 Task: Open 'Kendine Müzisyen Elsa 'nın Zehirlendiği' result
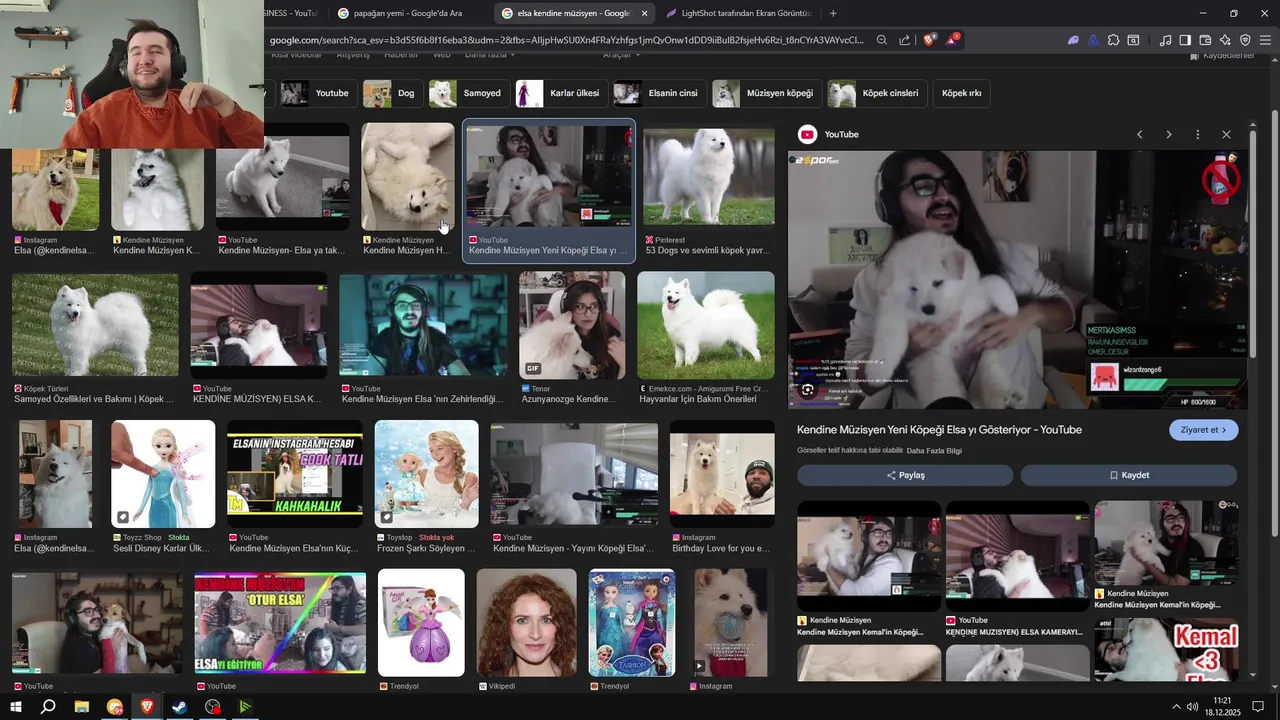423,325
